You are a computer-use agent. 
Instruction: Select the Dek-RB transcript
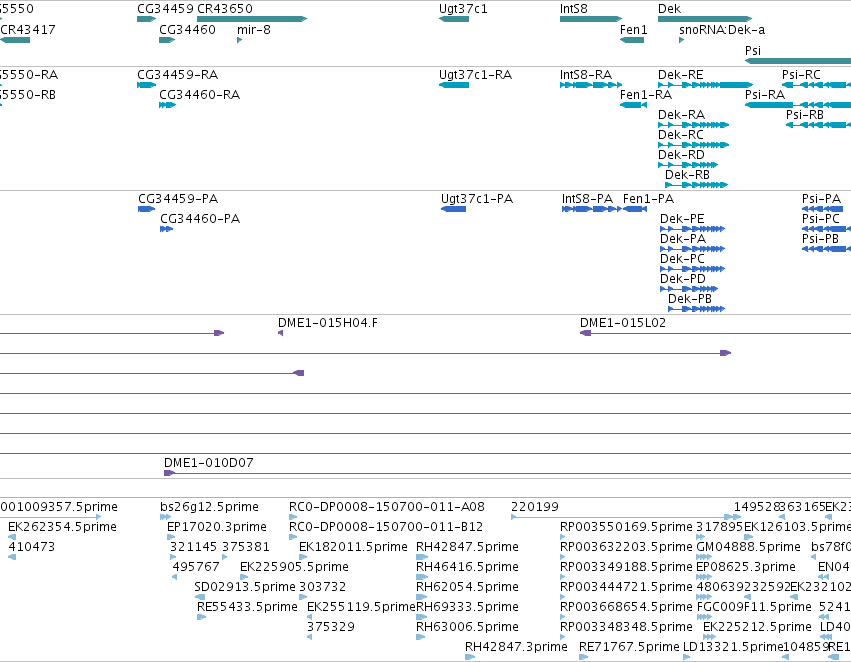[x=696, y=185]
